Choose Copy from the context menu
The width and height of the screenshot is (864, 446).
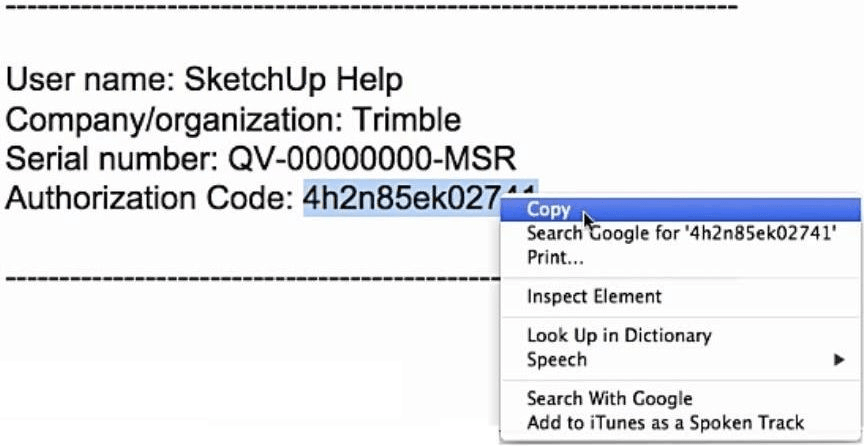pos(680,210)
